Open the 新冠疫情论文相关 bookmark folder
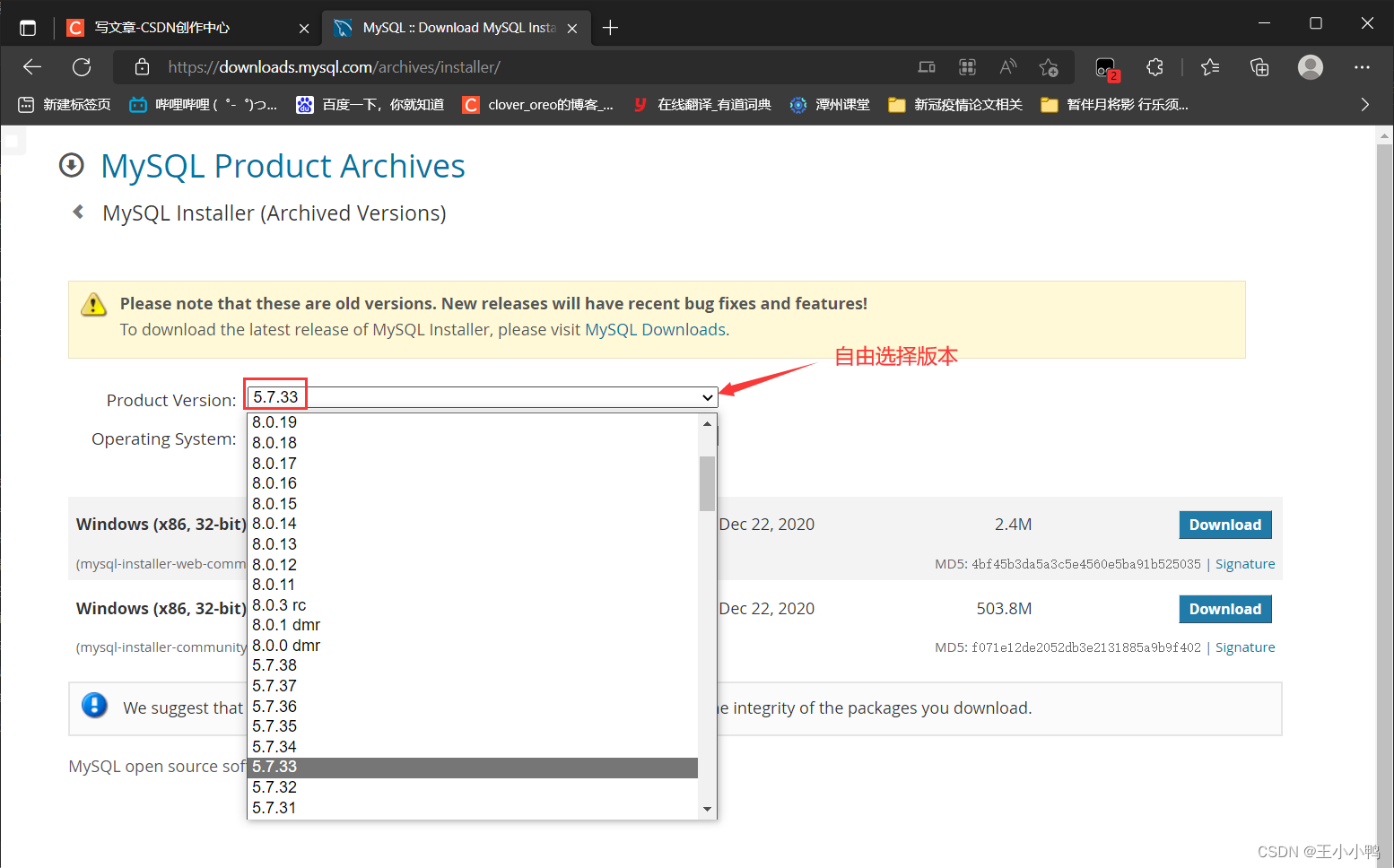This screenshot has width=1394, height=868. pyautogui.click(x=955, y=105)
